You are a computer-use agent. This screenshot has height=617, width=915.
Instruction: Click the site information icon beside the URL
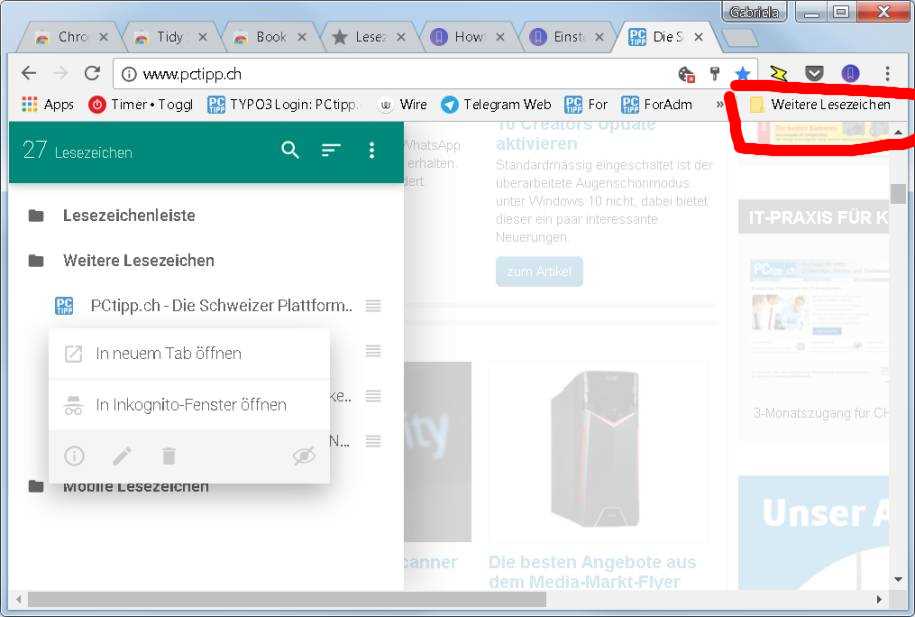tap(129, 74)
